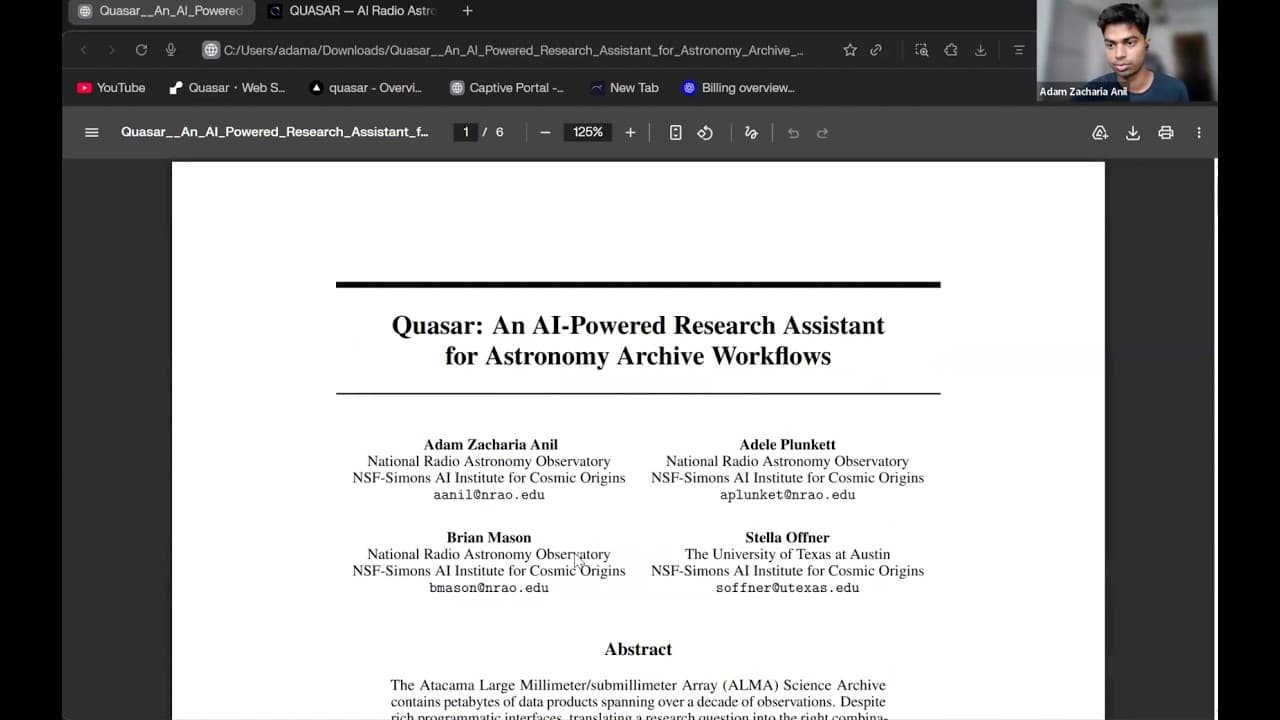The width and height of the screenshot is (1280, 720).
Task: Click the PDF redo arrow
Action: tap(822, 132)
